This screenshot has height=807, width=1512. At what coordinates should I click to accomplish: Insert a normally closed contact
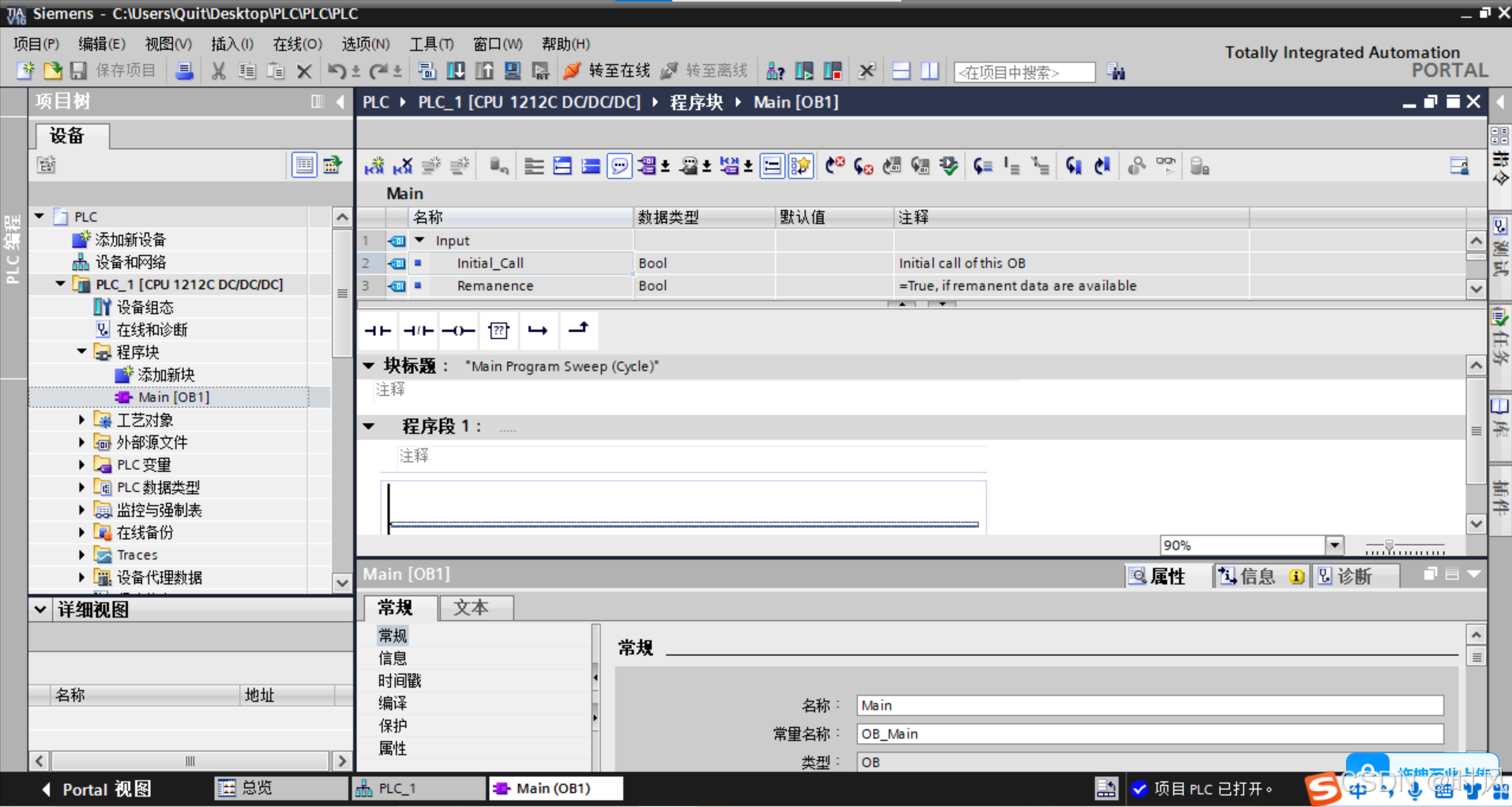coord(418,330)
